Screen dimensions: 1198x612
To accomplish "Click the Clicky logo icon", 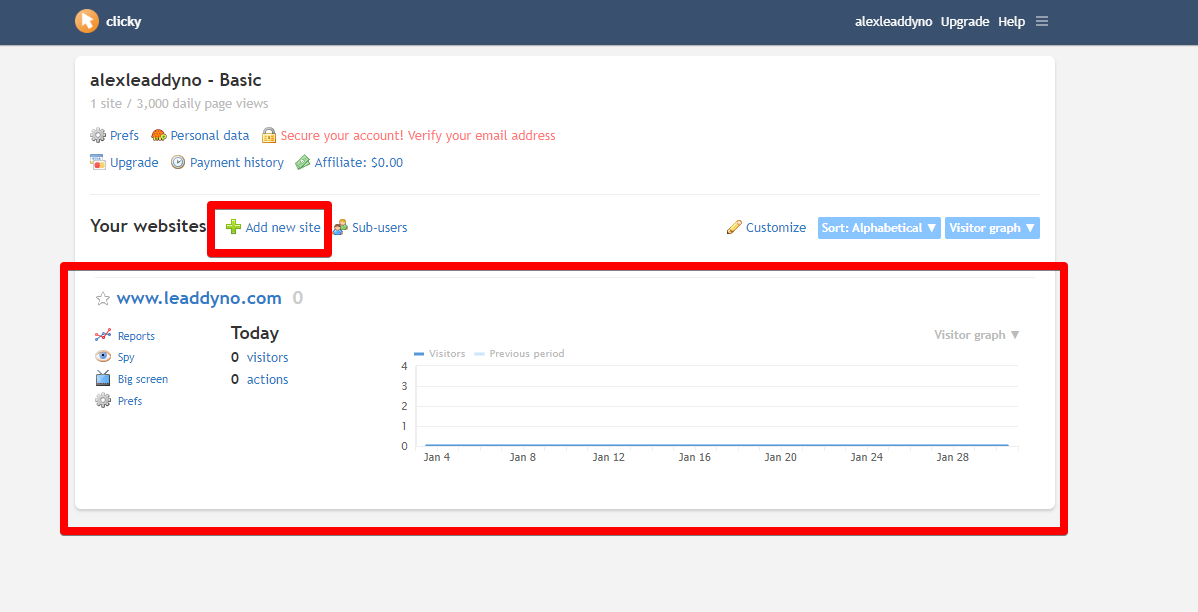I will click(87, 21).
